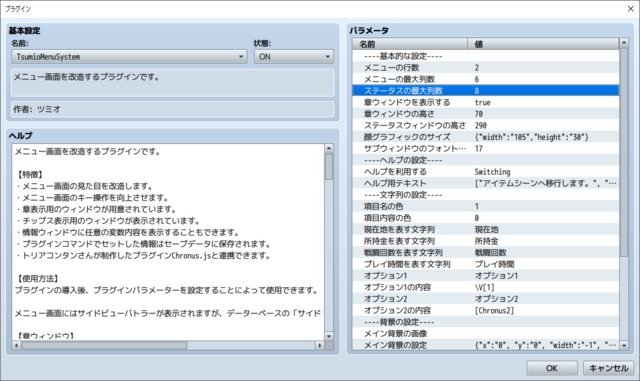640x381 pixels.
Task: Select メイン背景の設定 parameter row
Action: click(x=486, y=345)
